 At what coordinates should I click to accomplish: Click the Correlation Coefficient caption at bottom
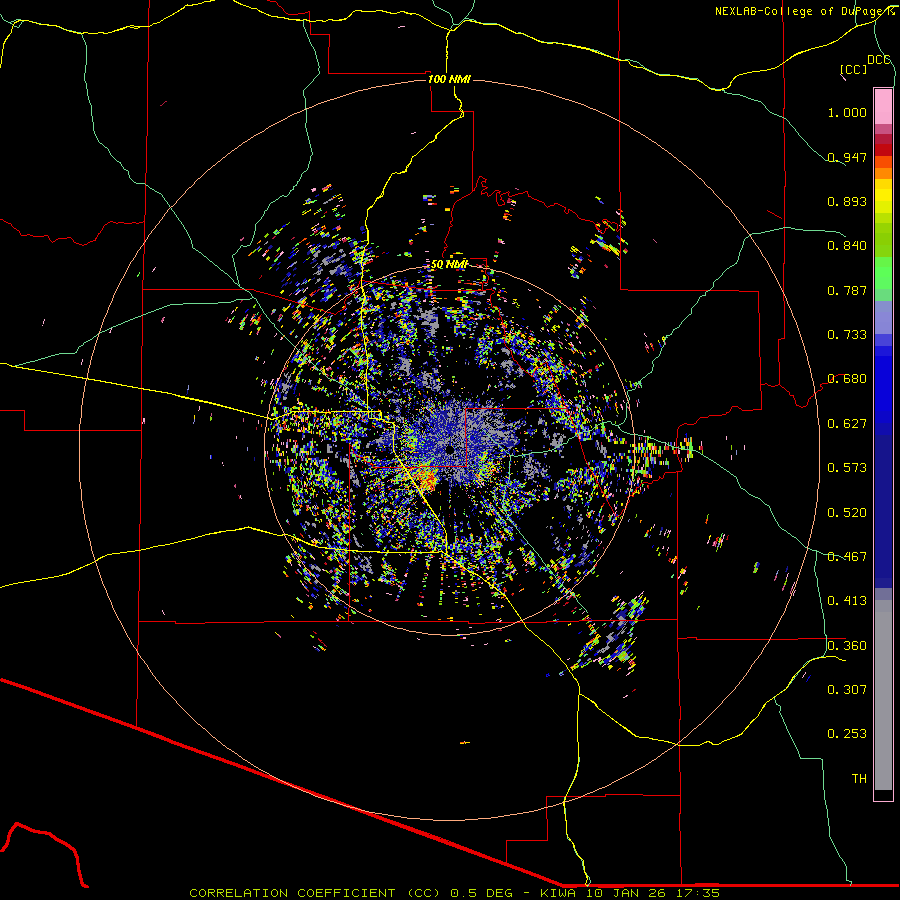(x=455, y=893)
